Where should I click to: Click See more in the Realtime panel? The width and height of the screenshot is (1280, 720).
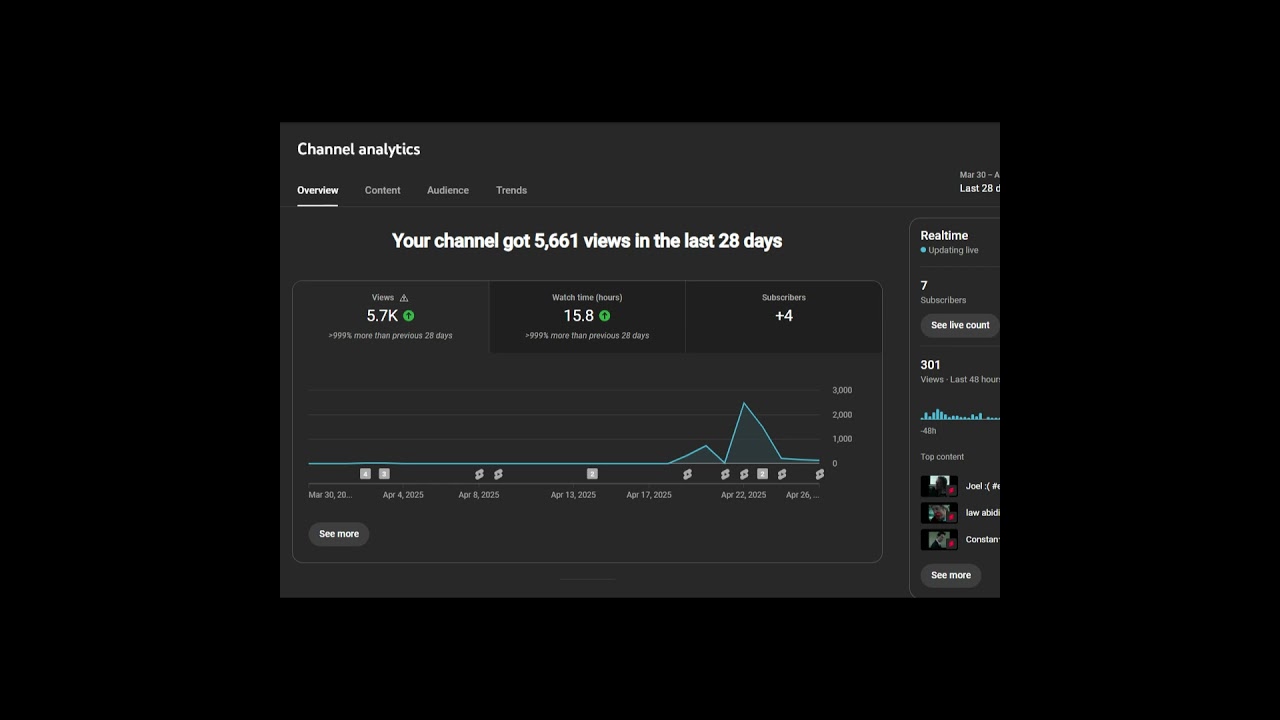[951, 575]
